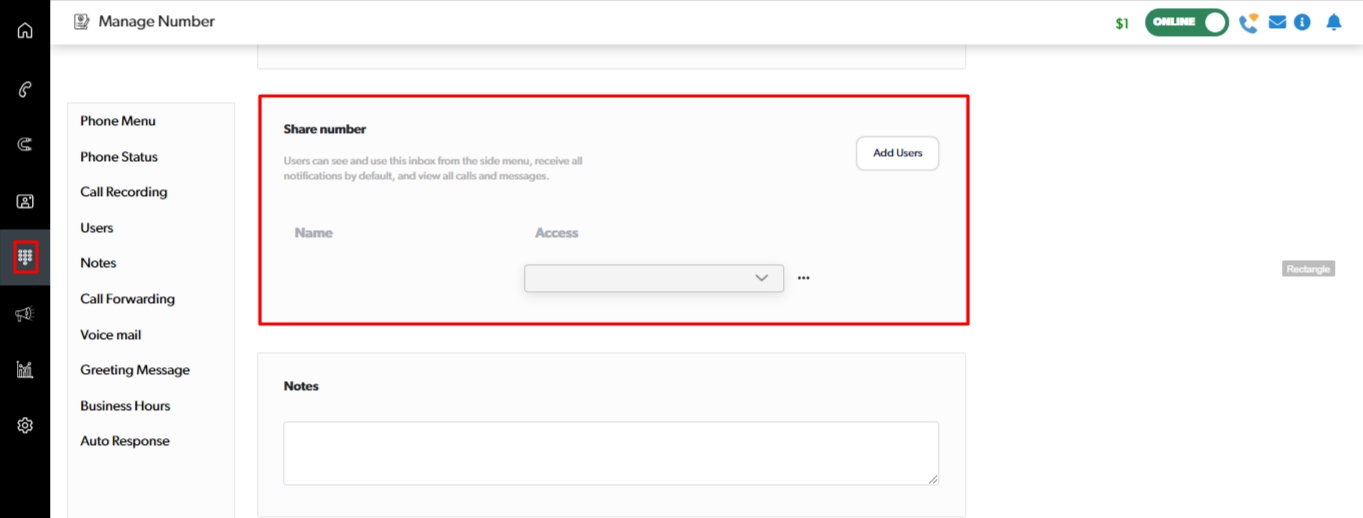Expand the Access dropdown
The height and width of the screenshot is (518, 1363).
(x=653, y=278)
